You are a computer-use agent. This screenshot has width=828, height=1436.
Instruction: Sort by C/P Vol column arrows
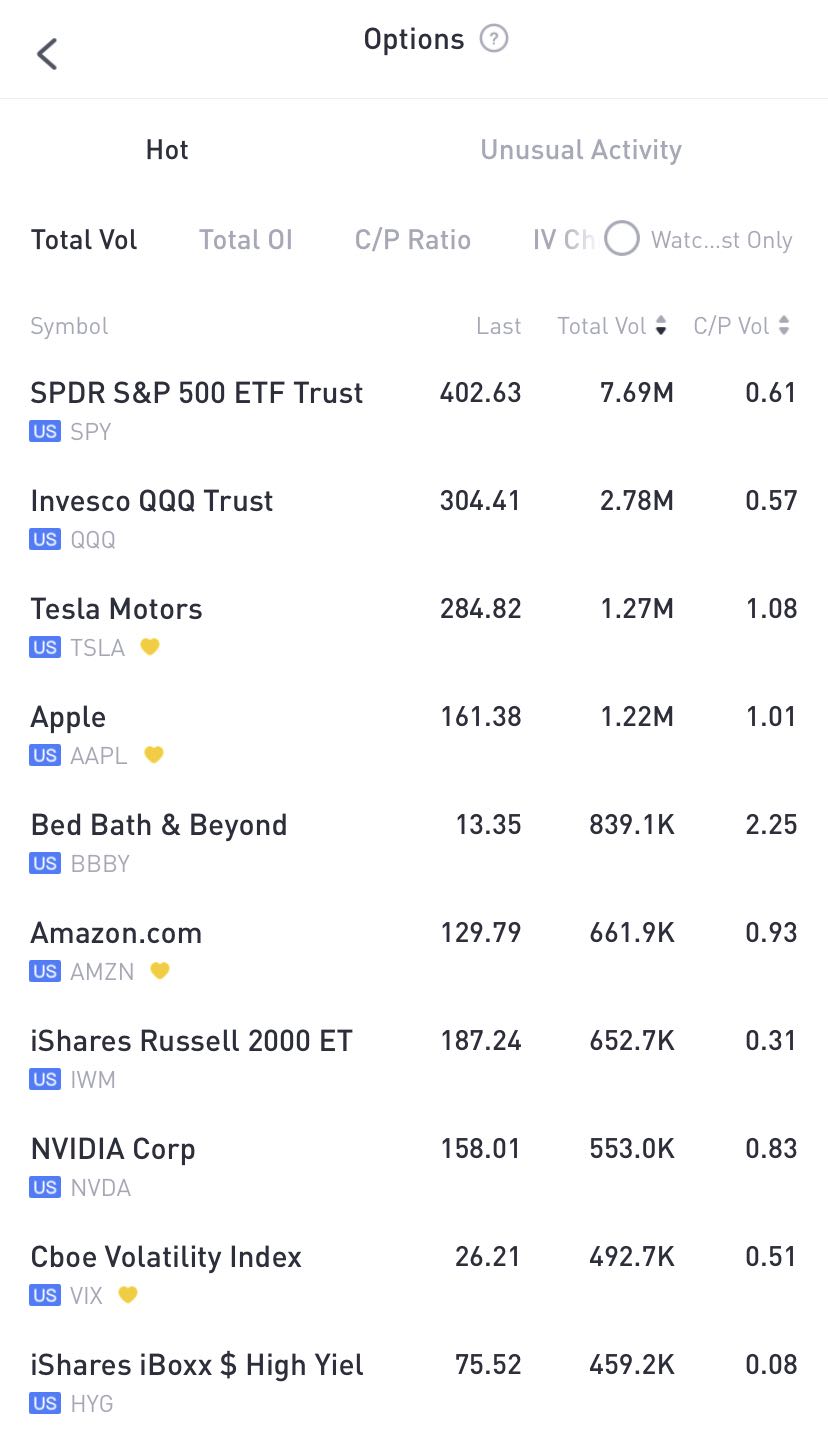(x=784, y=326)
